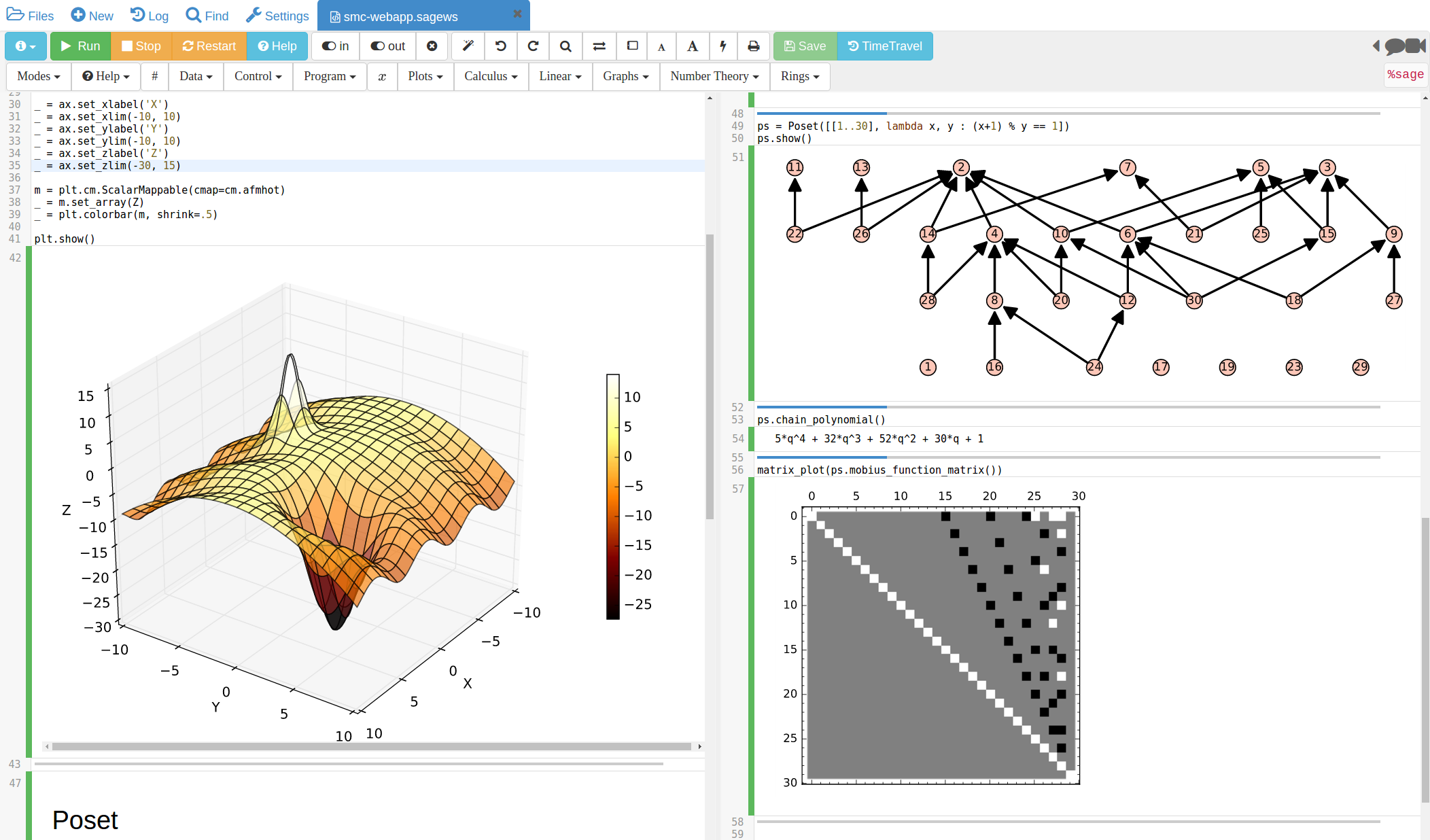Image resolution: width=1430 pixels, height=840 pixels.
Task: Click the TimeTravel button
Action: pyautogui.click(x=884, y=46)
